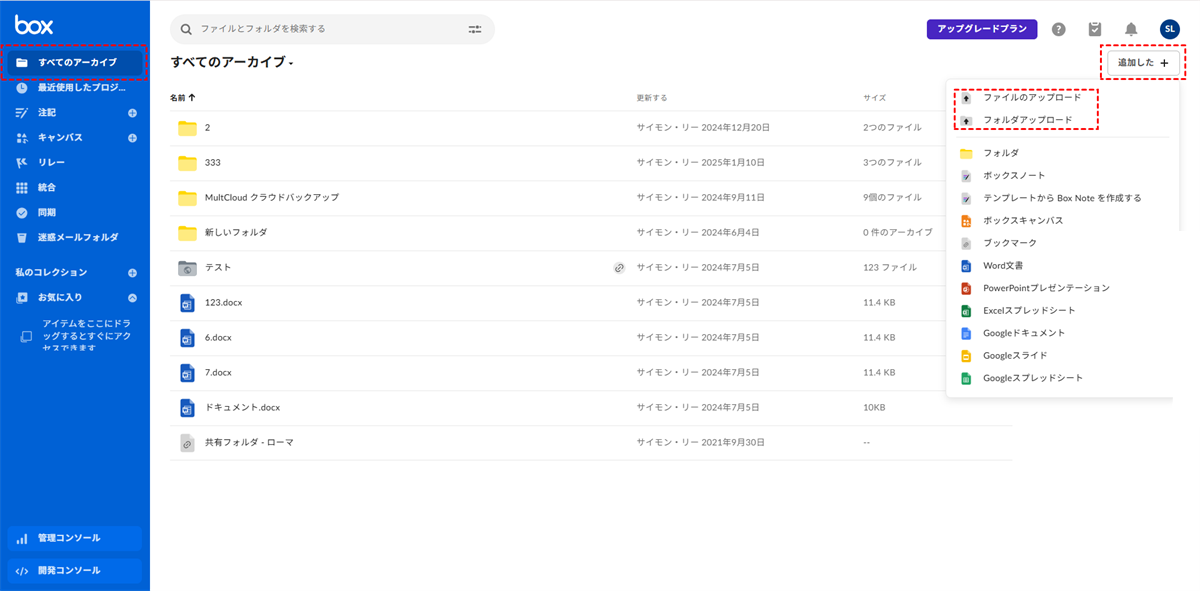Collapse the お気に入り section arrow
This screenshot has width=1200, height=591.
[132, 298]
